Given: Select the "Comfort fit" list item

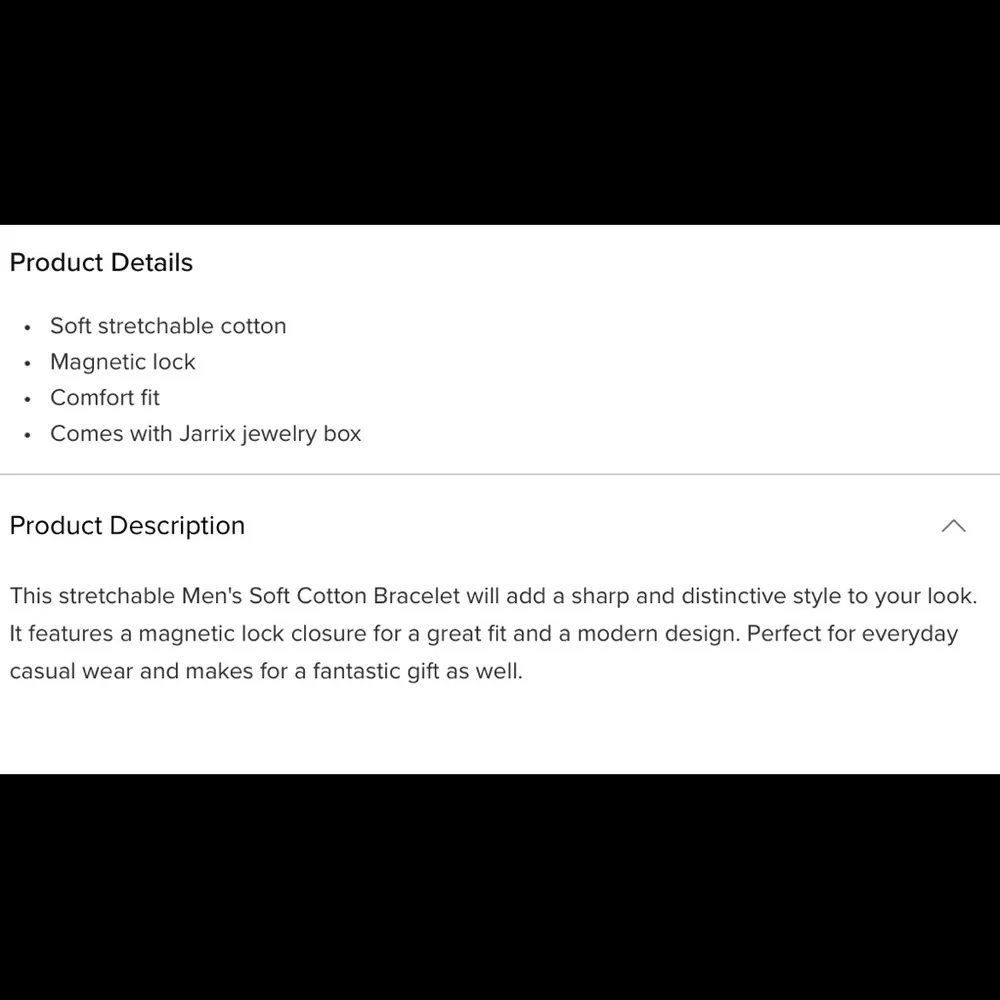Looking at the screenshot, I should coord(105,398).
